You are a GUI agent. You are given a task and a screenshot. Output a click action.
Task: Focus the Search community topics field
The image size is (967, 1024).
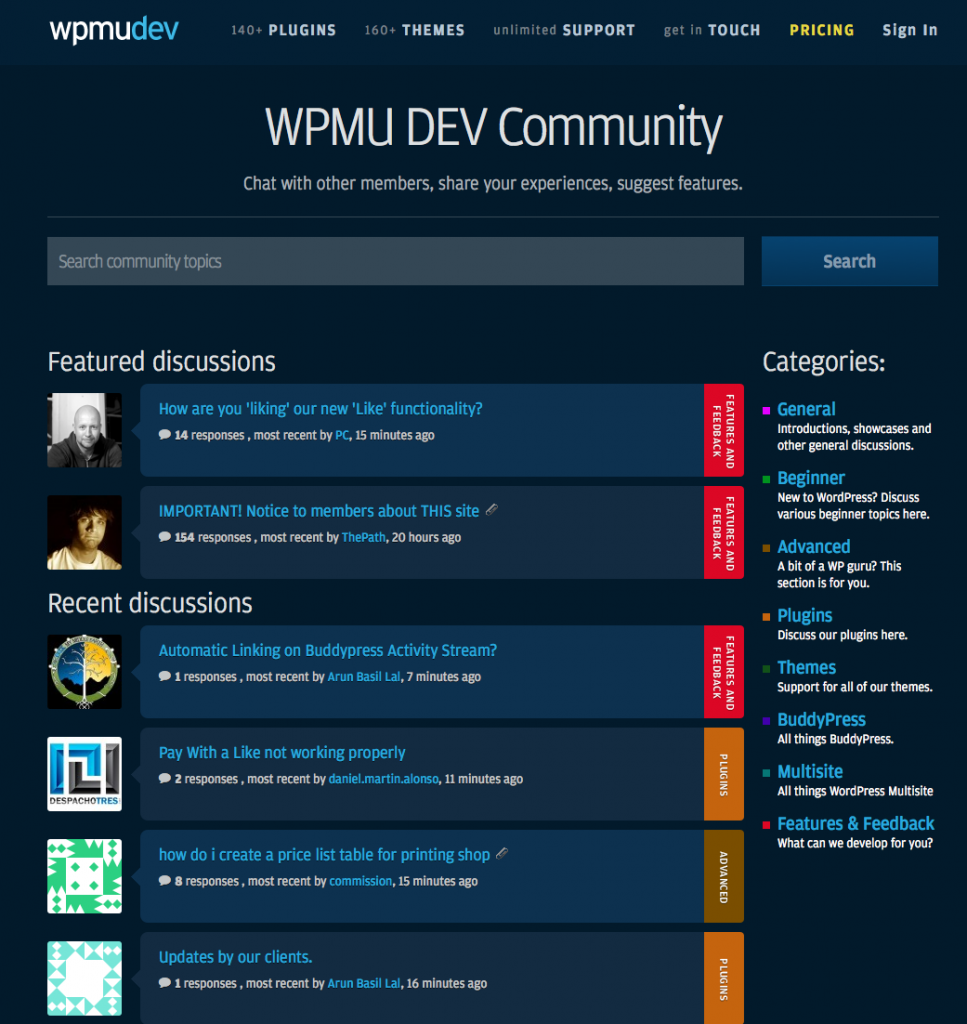(x=395, y=261)
